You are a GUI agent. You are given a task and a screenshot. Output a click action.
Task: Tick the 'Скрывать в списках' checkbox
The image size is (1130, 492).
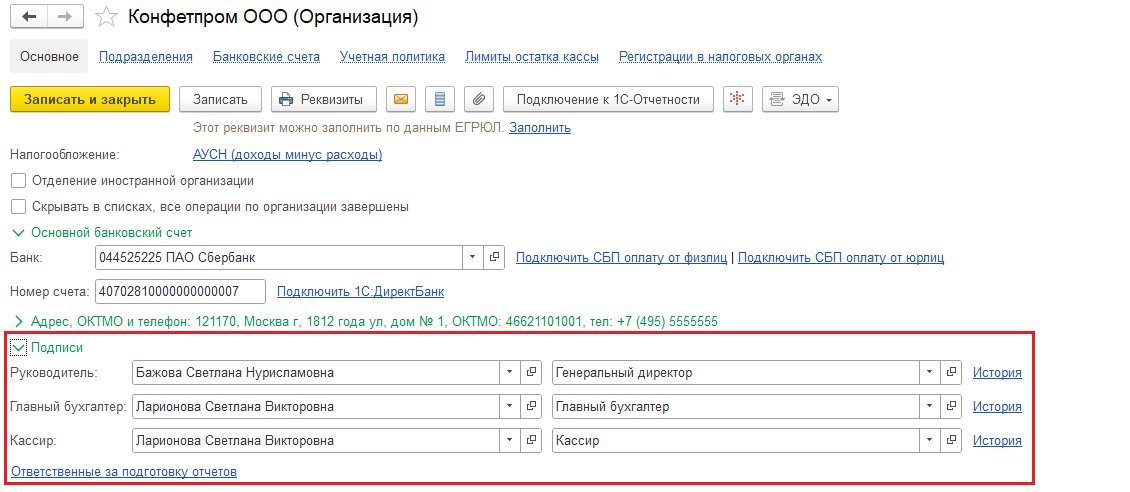18,207
